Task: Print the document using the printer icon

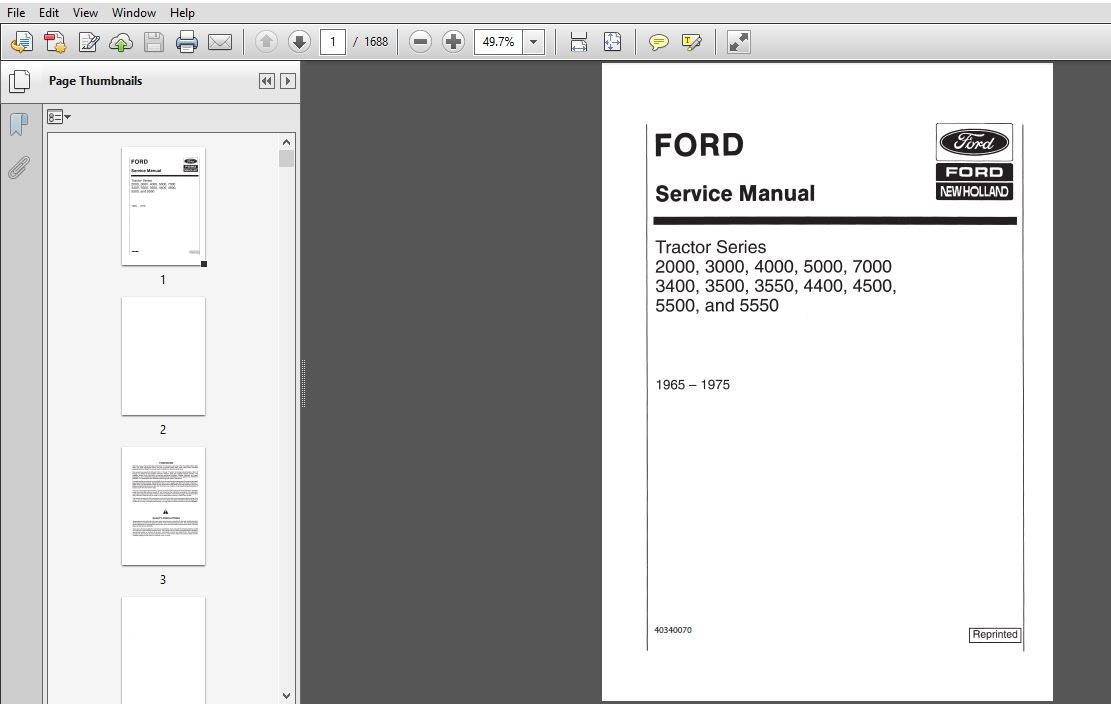Action: coord(186,42)
